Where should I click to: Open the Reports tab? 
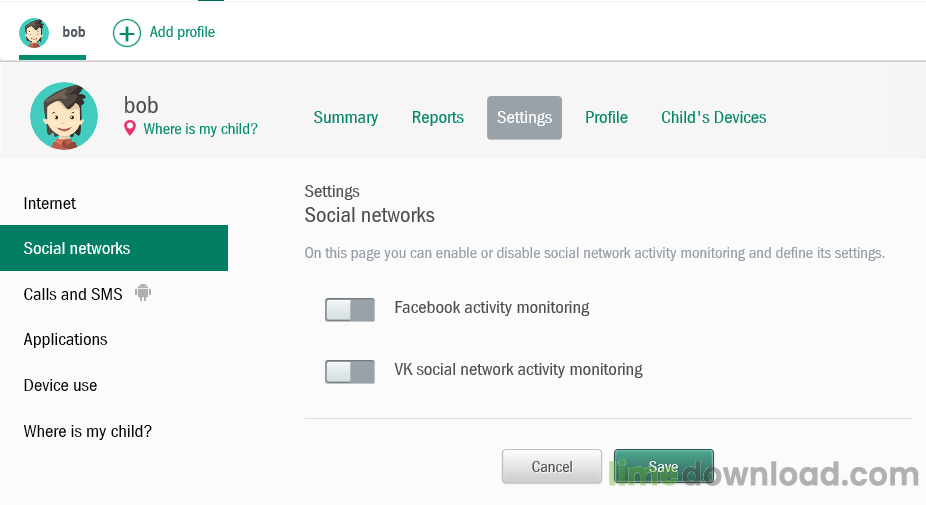(x=437, y=118)
